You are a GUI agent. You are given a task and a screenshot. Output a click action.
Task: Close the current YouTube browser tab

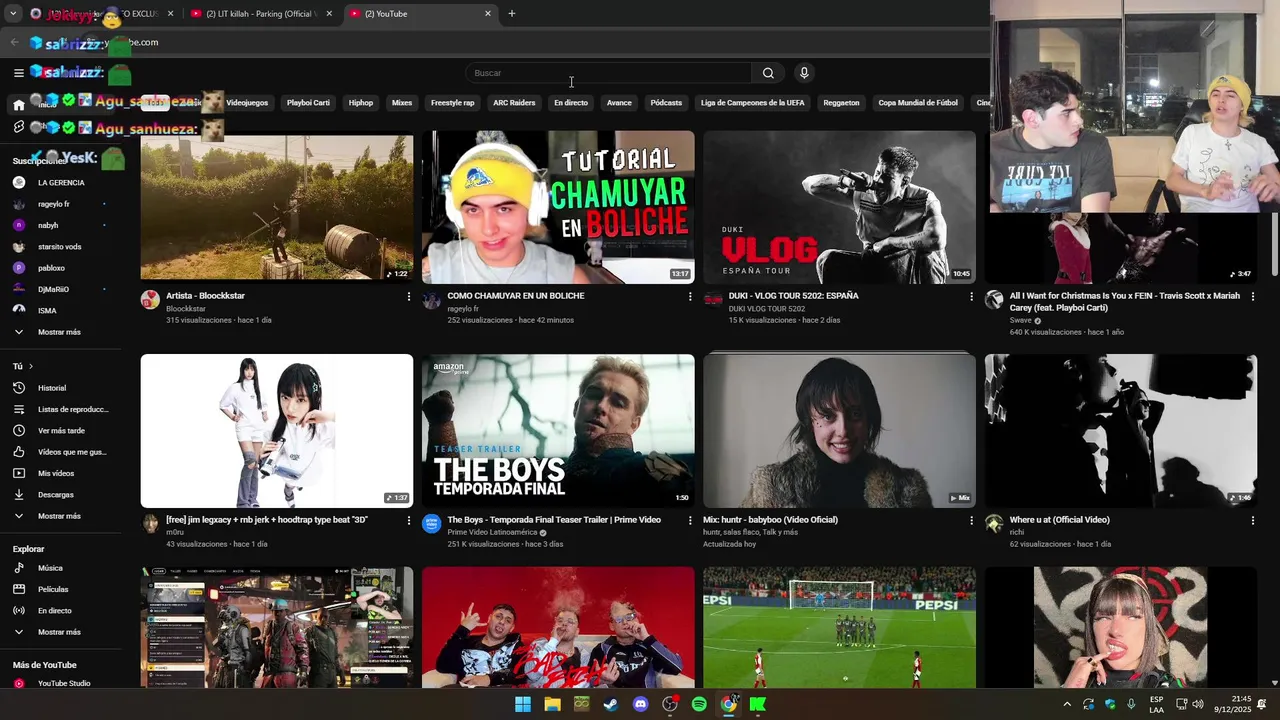[x=488, y=14]
